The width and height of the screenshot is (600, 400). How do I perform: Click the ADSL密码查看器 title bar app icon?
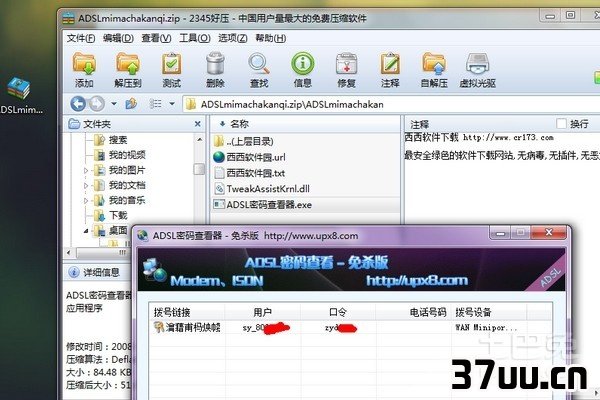143,235
